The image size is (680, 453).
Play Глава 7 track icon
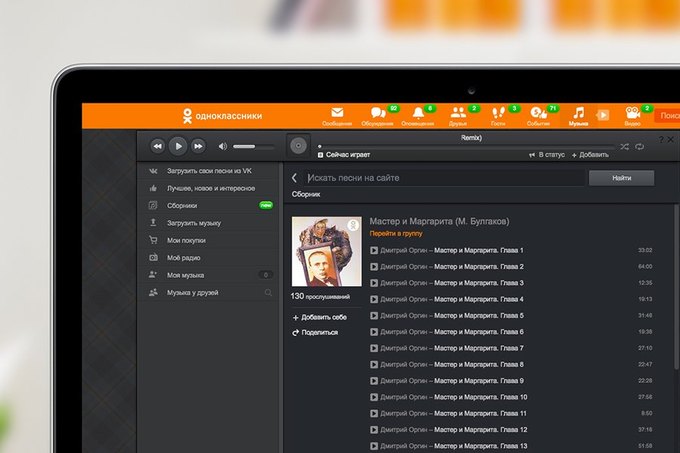[374, 348]
